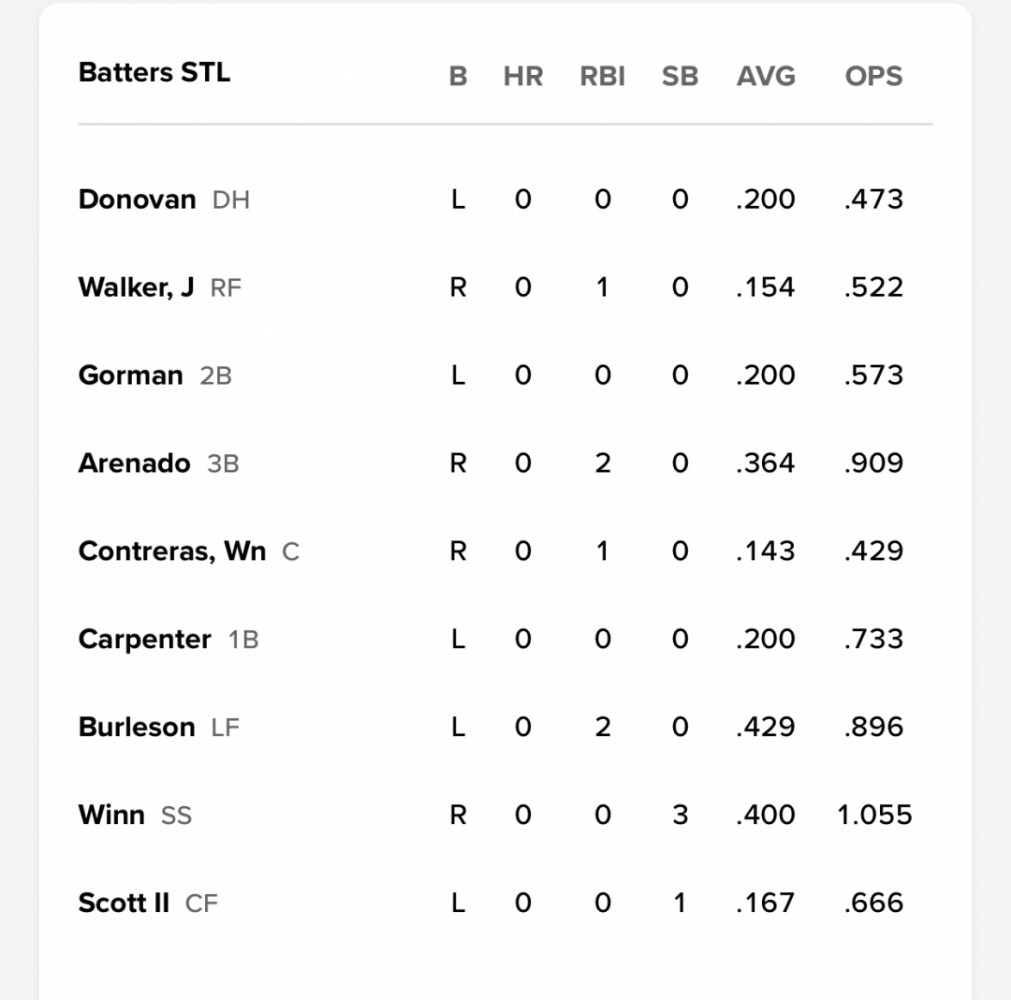Select Burleson's .429 batting average
The image size is (1011, 1000).
tap(765, 727)
